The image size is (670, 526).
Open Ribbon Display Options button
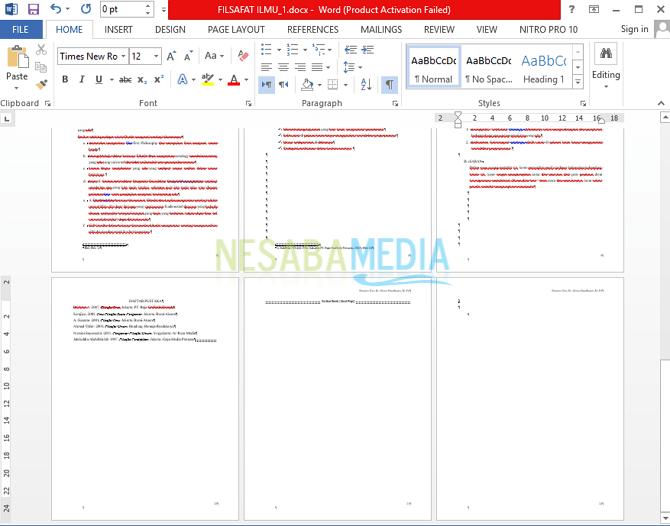[594, 9]
